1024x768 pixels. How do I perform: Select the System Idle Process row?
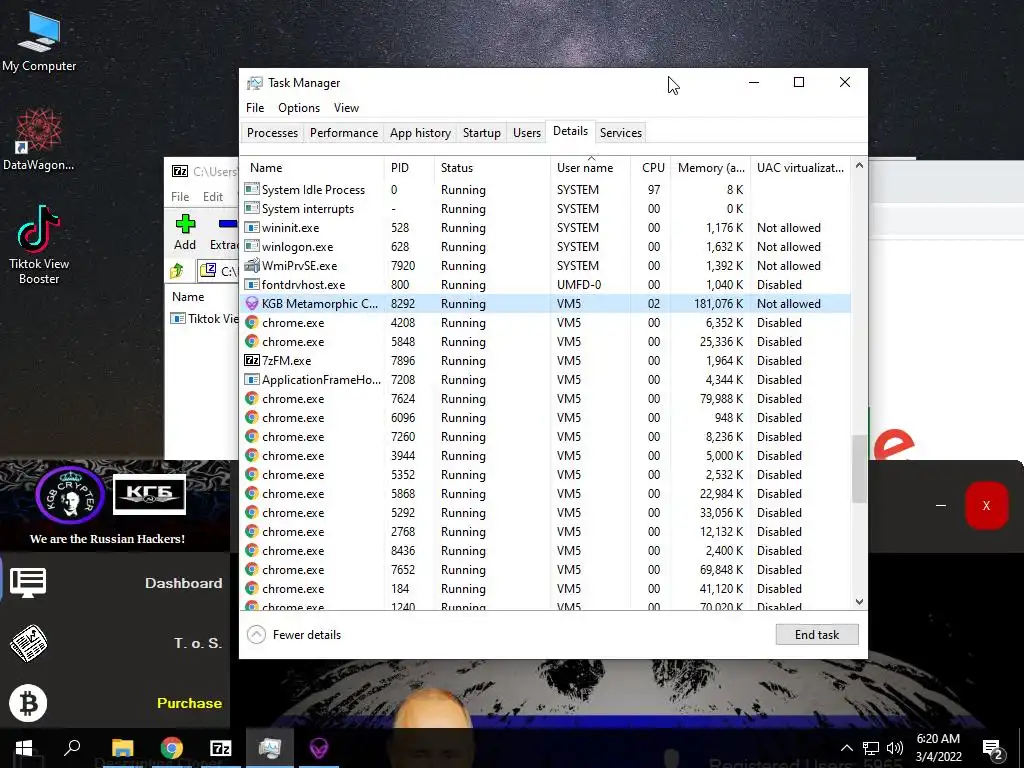coord(546,190)
